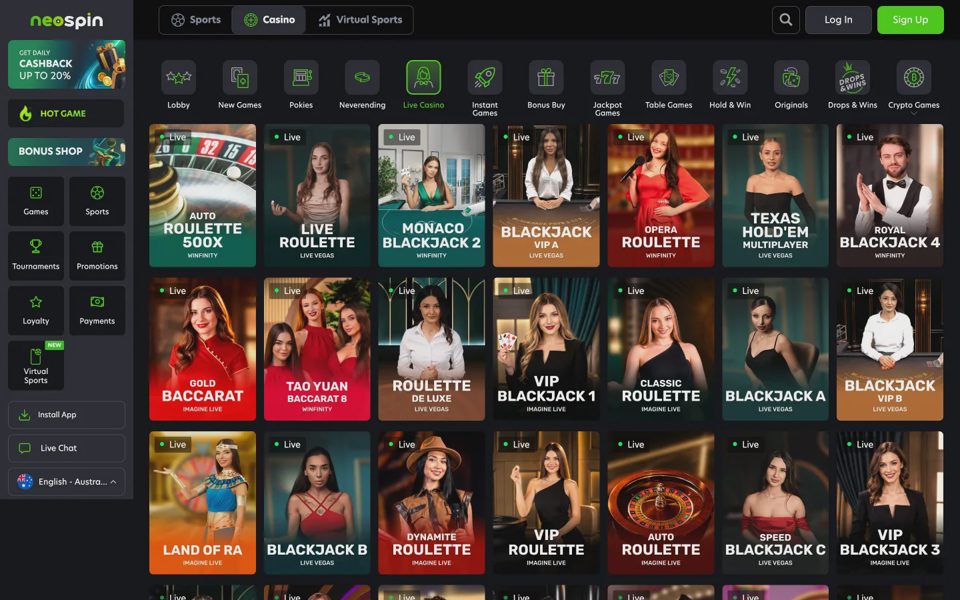
Task: Open Live Roulette Live Vegas game
Action: 317,195
